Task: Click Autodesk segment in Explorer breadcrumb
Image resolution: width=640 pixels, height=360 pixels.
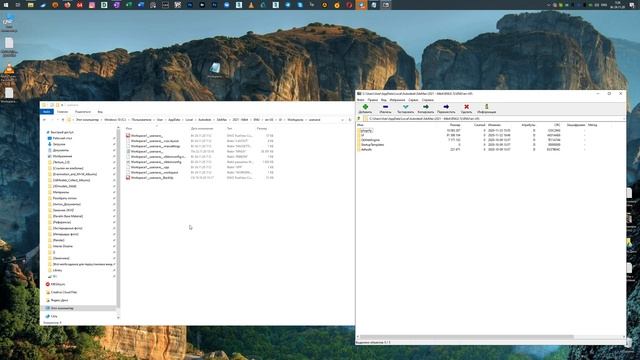Action: click(204, 120)
